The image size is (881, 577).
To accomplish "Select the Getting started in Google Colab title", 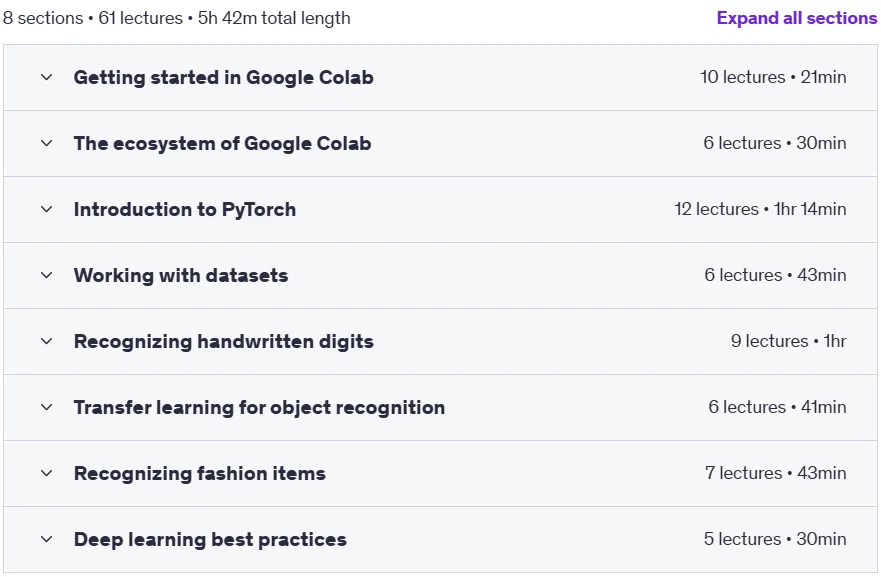I will tap(224, 78).
